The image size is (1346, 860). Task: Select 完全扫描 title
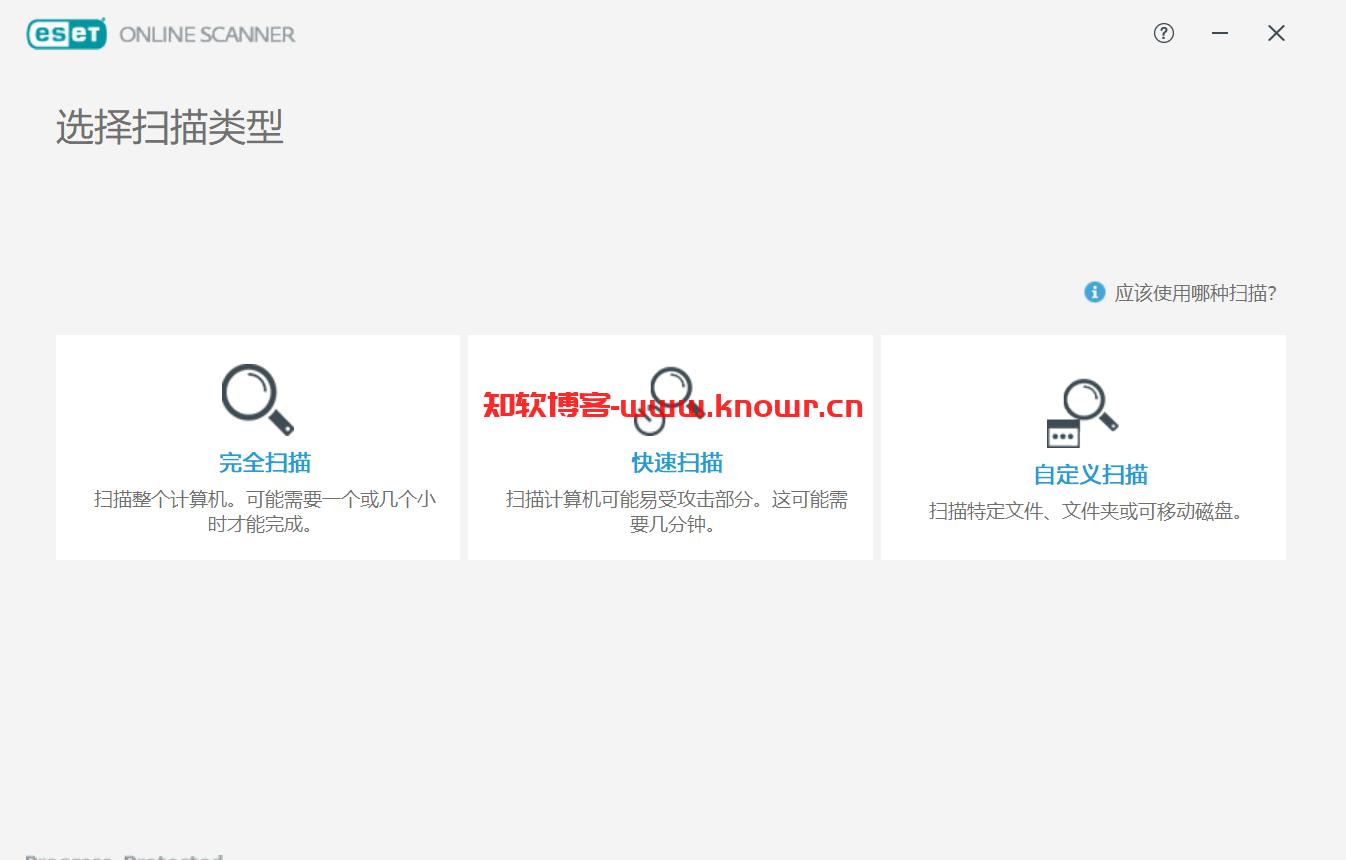tap(265, 463)
